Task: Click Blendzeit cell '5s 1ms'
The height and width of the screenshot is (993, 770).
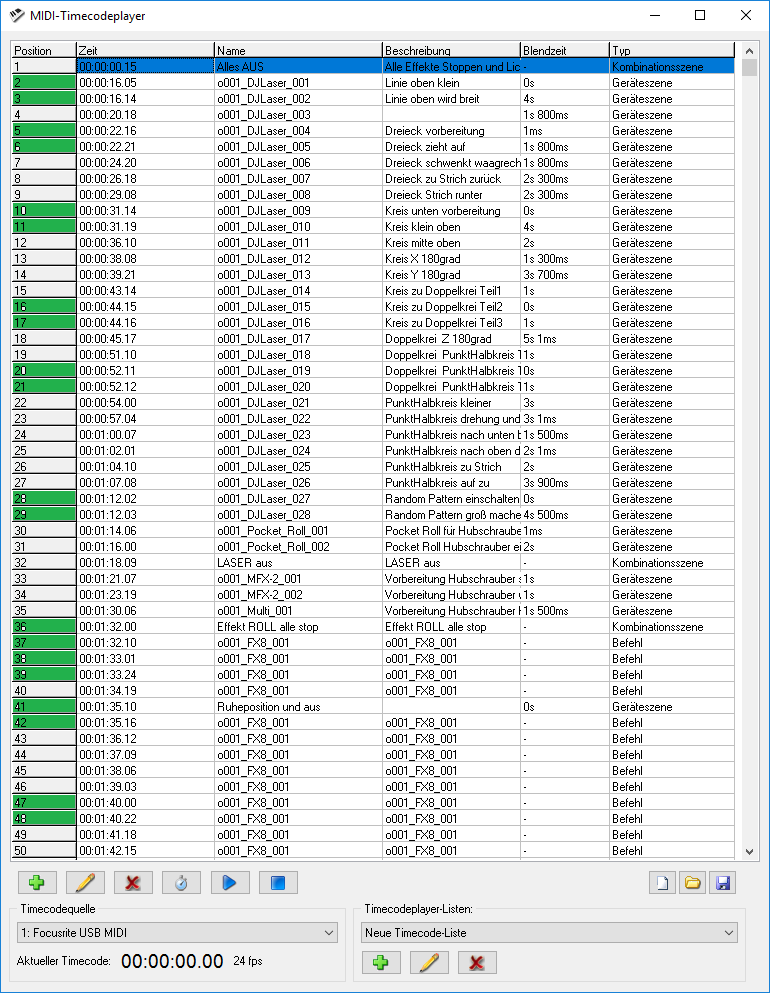Action: coord(565,339)
